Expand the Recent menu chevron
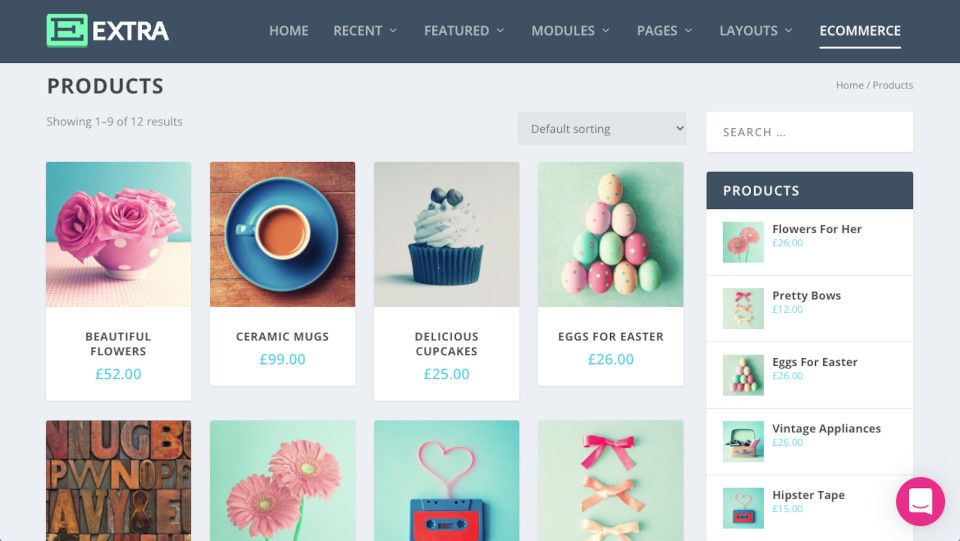The height and width of the screenshot is (541, 960). click(x=393, y=31)
